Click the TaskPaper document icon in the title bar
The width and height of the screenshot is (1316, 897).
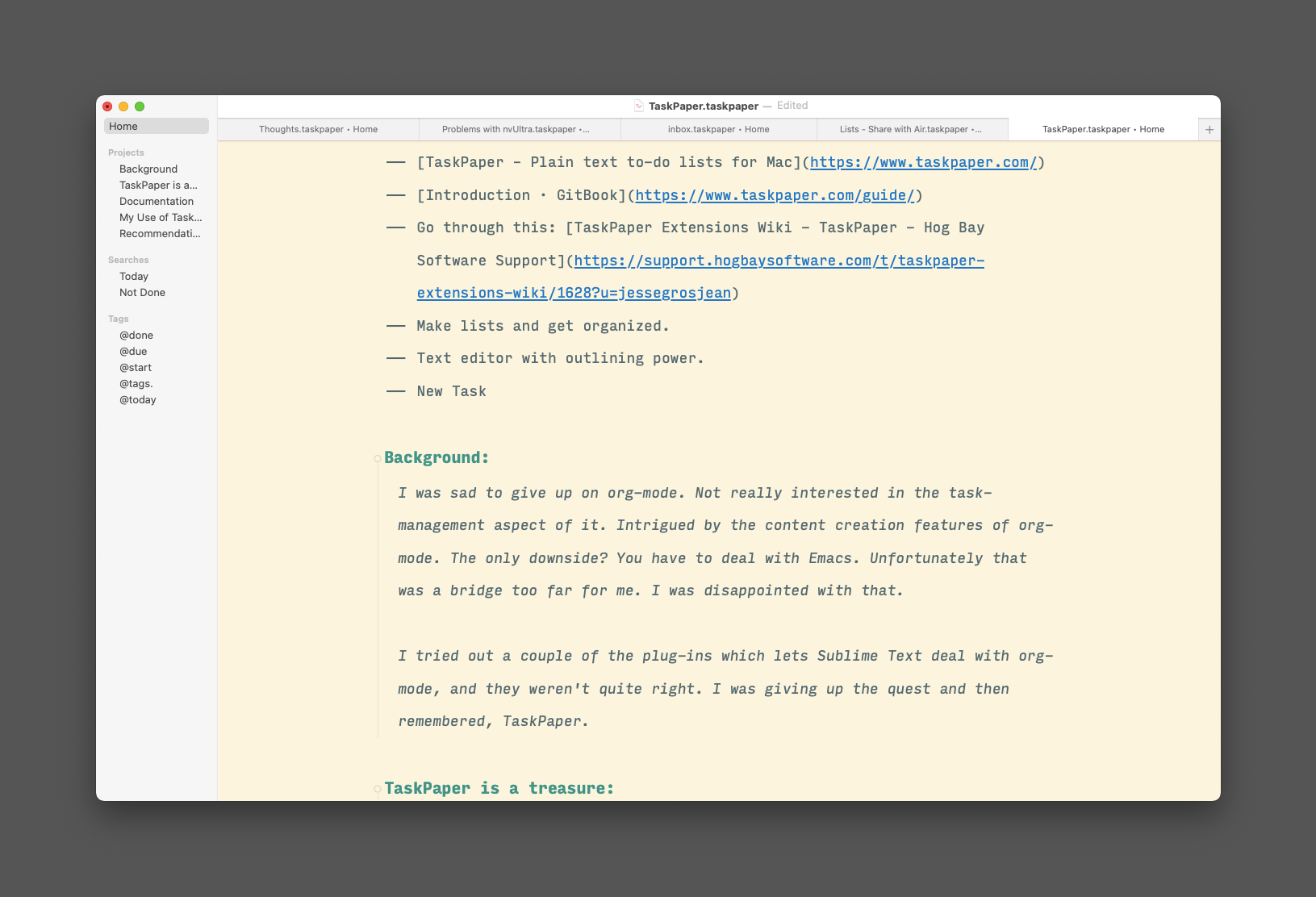639,106
